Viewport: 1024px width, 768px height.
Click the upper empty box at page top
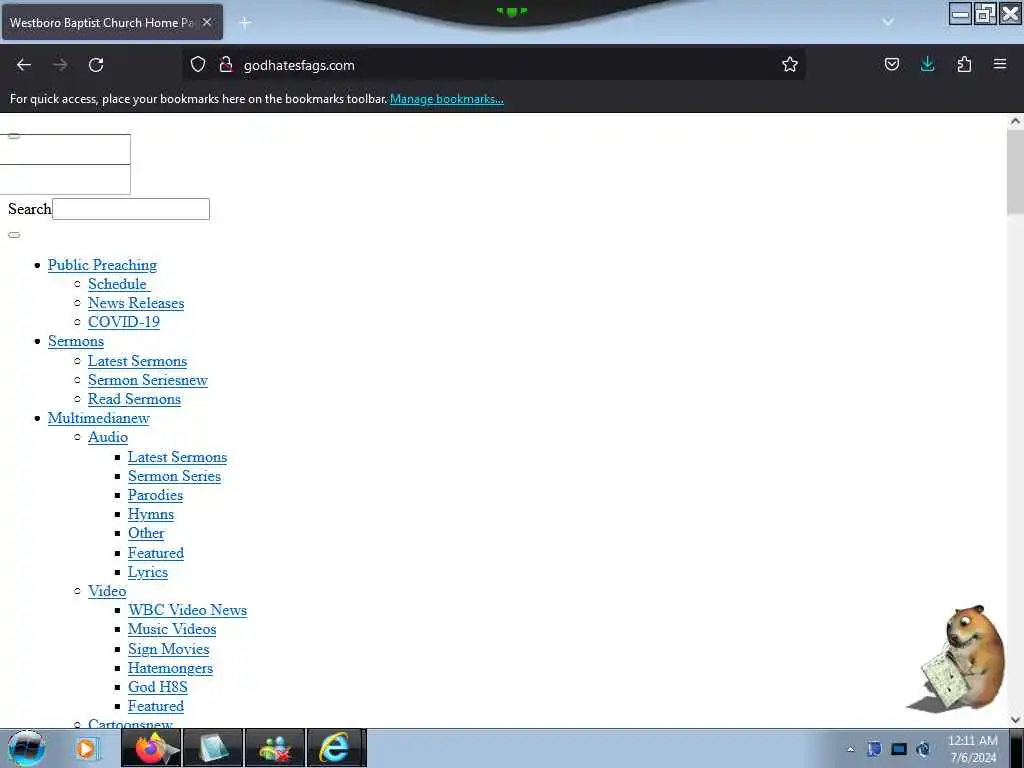[65, 150]
